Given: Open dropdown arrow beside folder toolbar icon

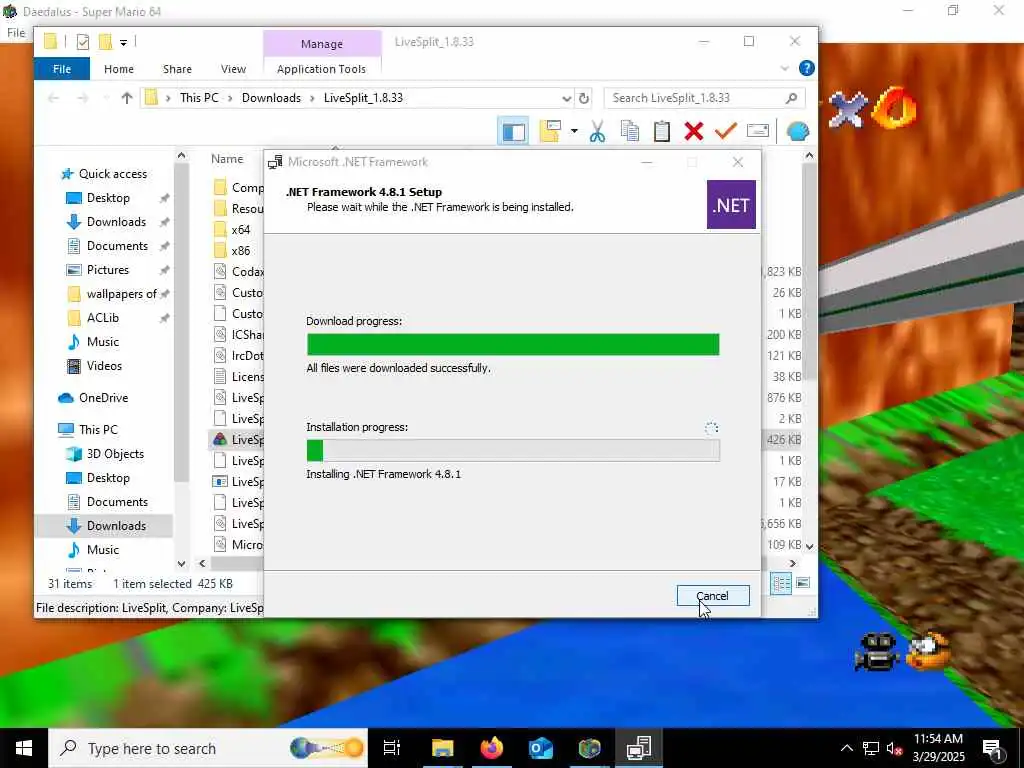Looking at the screenshot, I should [x=574, y=131].
